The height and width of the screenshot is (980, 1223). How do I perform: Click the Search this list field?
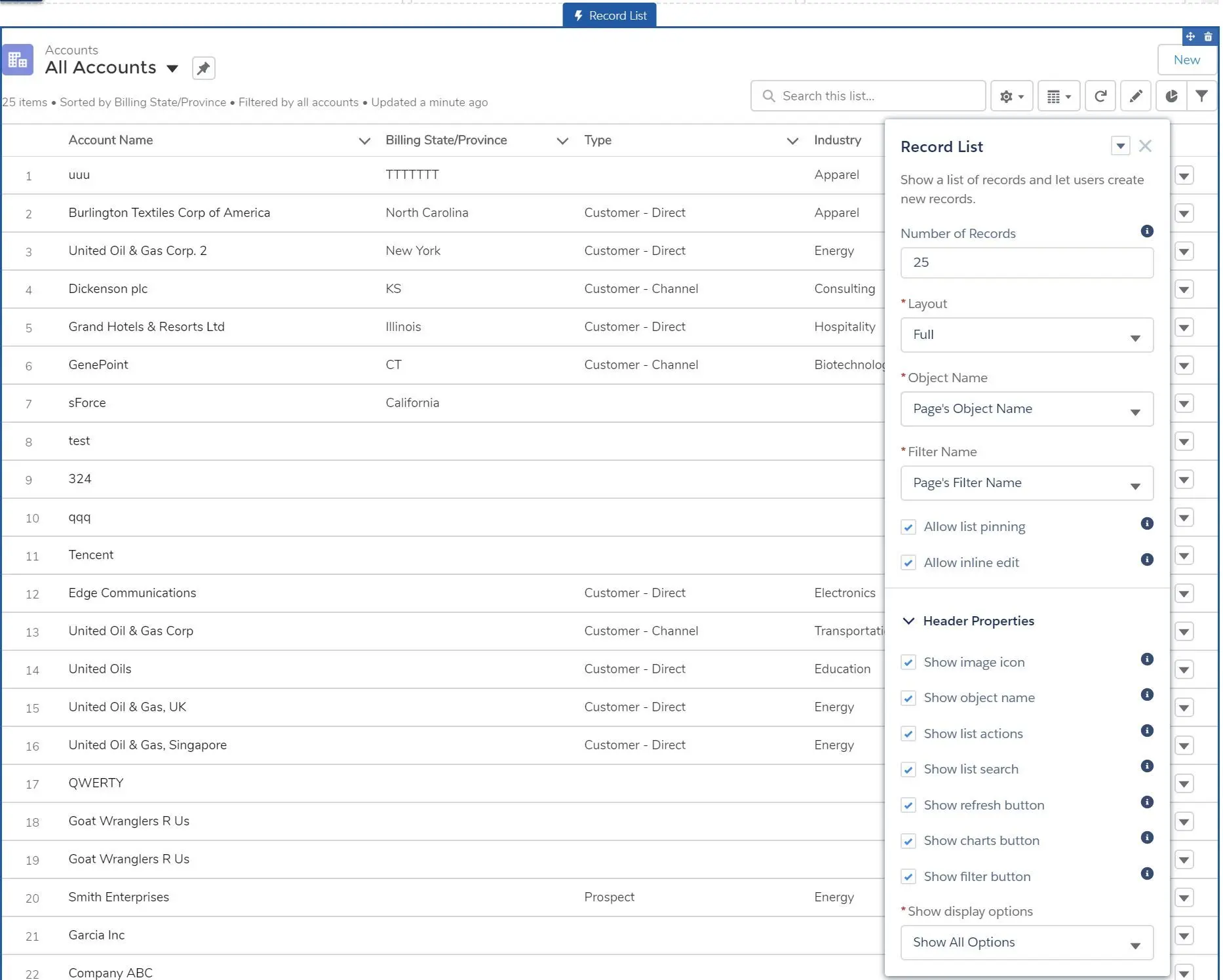(868, 96)
